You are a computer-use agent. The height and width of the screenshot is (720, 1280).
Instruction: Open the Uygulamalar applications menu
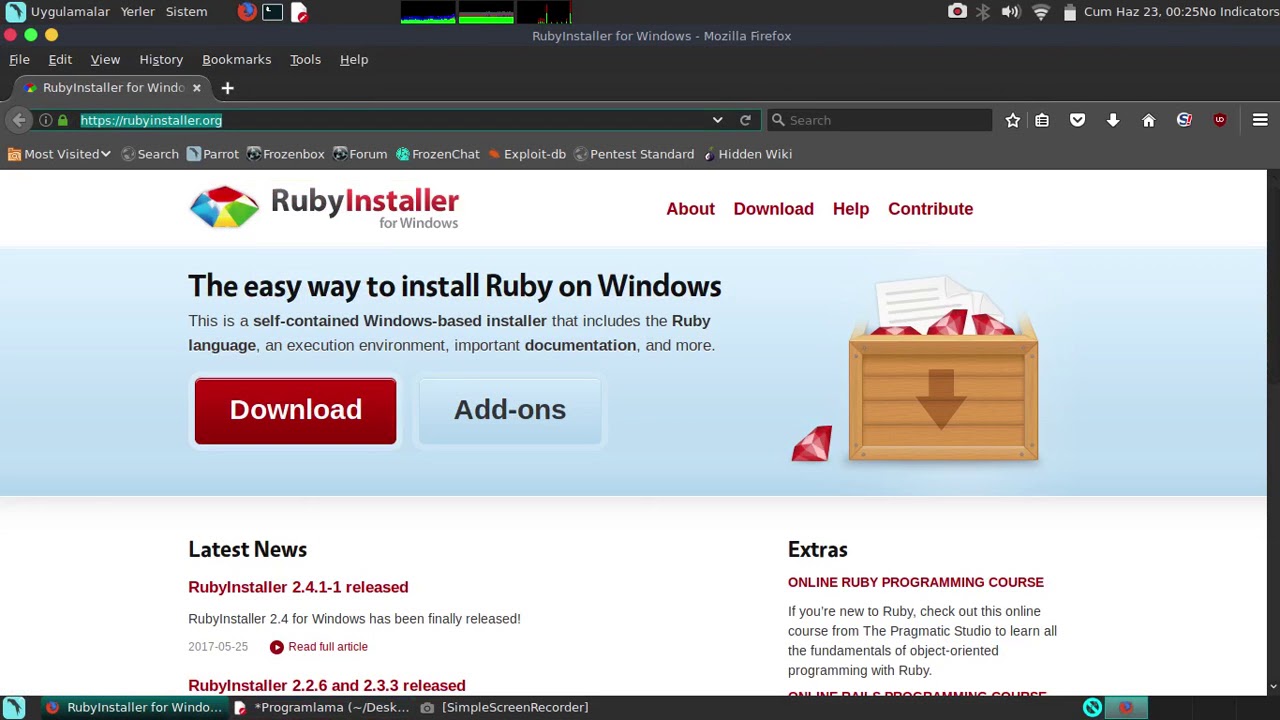(x=57, y=12)
